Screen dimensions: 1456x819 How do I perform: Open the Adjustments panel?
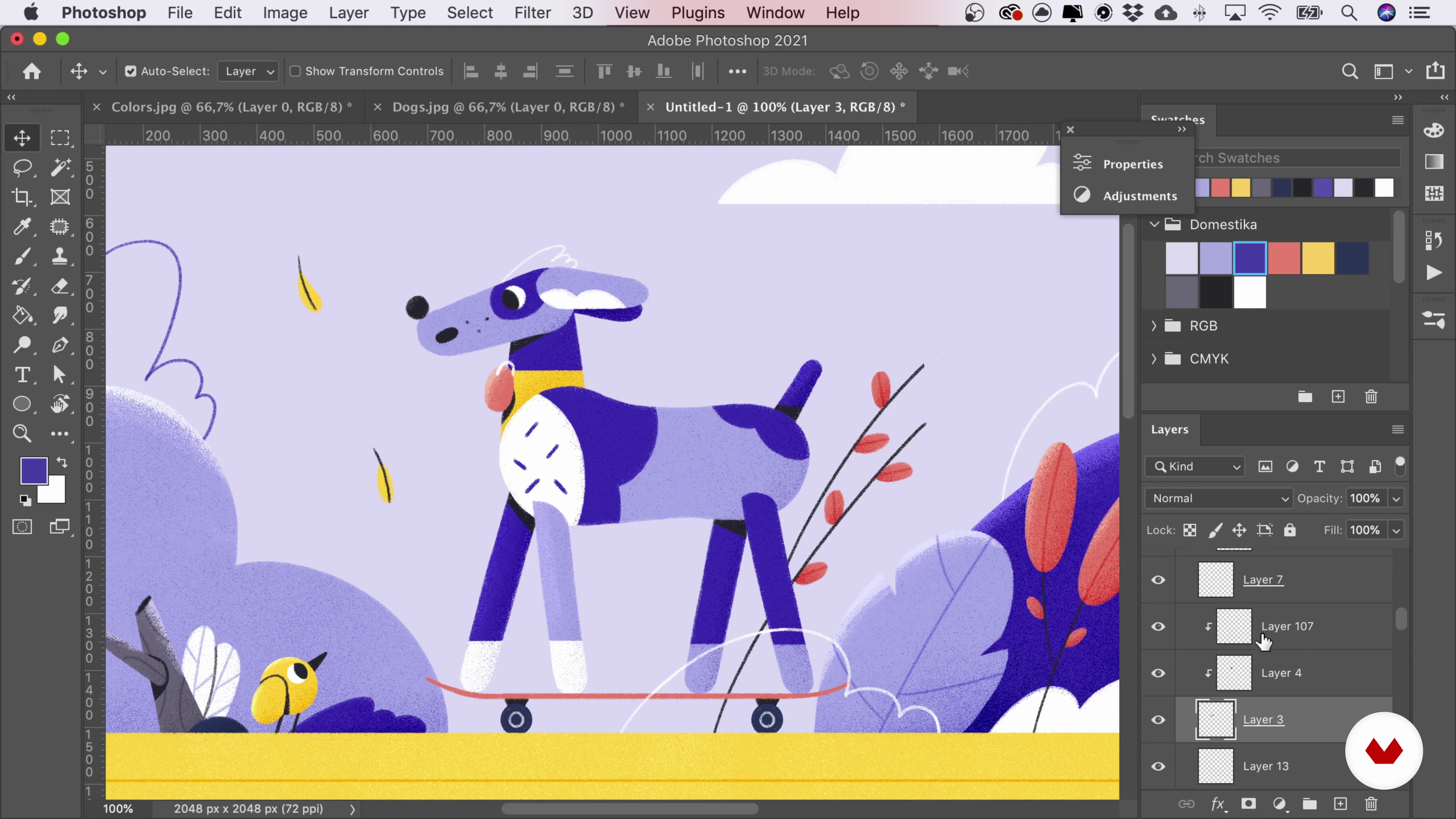click(x=1125, y=196)
